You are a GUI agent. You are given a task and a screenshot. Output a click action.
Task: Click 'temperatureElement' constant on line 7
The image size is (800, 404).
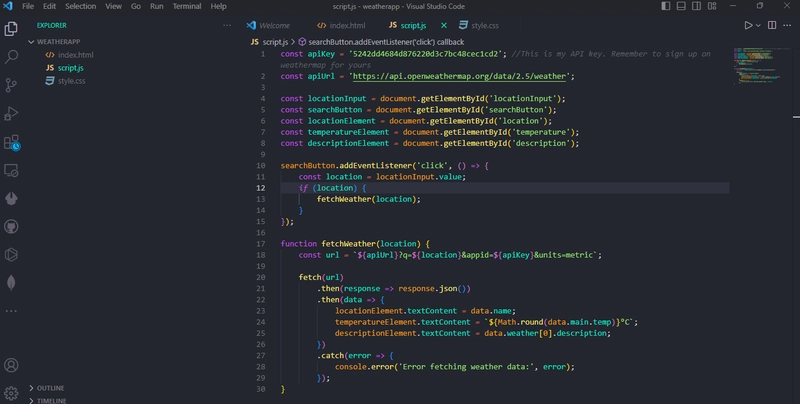click(348, 132)
